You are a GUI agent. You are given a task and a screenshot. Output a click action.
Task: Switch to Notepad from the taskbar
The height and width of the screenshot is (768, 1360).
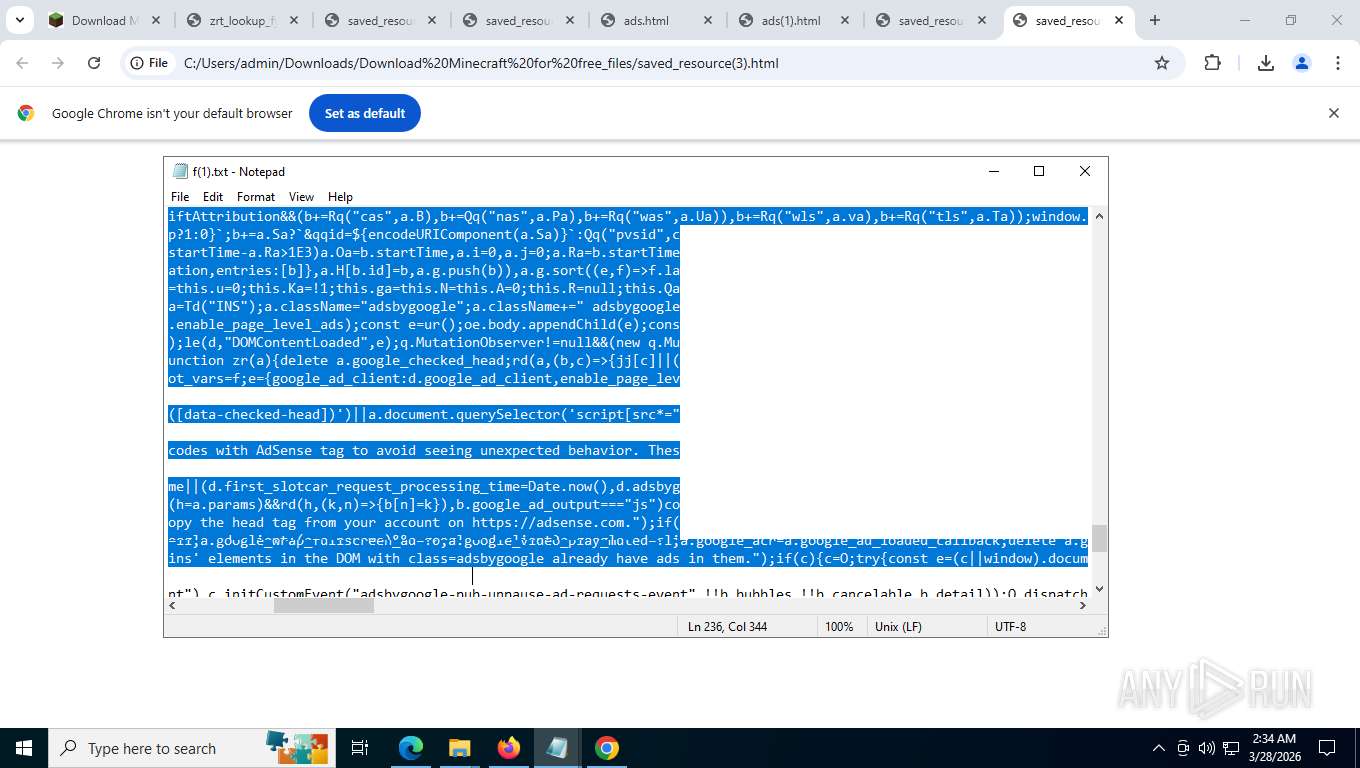(x=557, y=748)
